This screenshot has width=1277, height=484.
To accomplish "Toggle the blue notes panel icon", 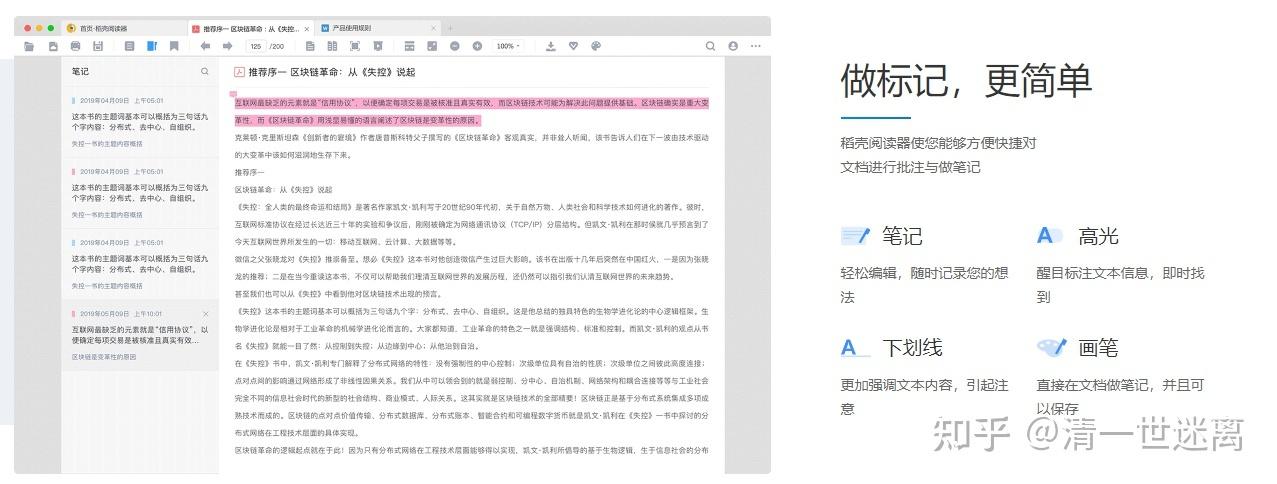I will [x=152, y=46].
